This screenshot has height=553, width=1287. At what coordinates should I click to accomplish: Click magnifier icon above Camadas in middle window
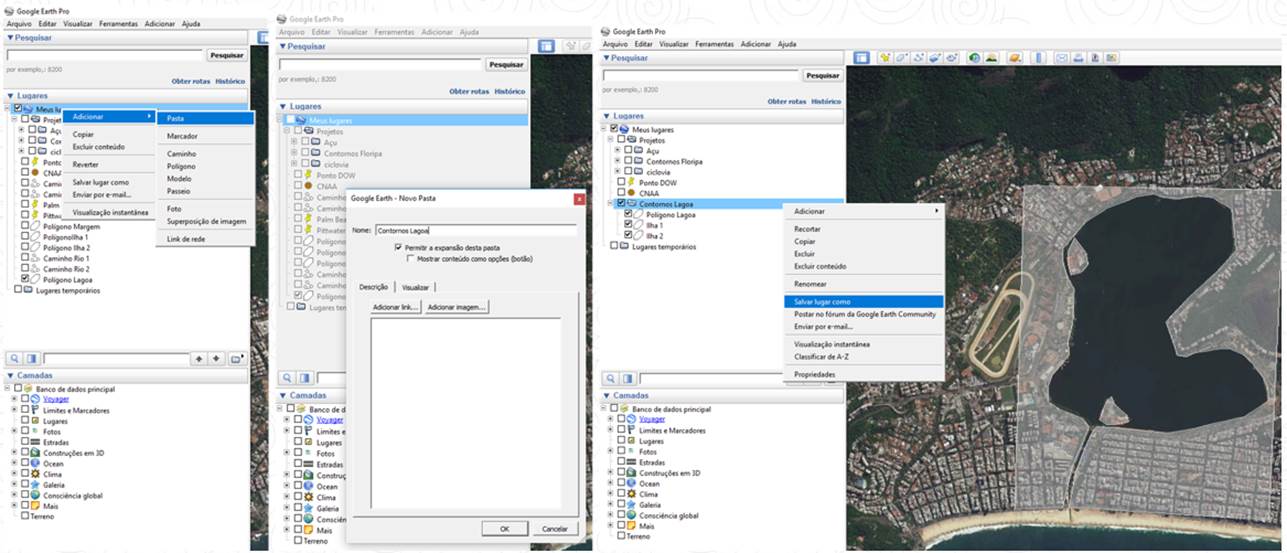click(x=287, y=377)
